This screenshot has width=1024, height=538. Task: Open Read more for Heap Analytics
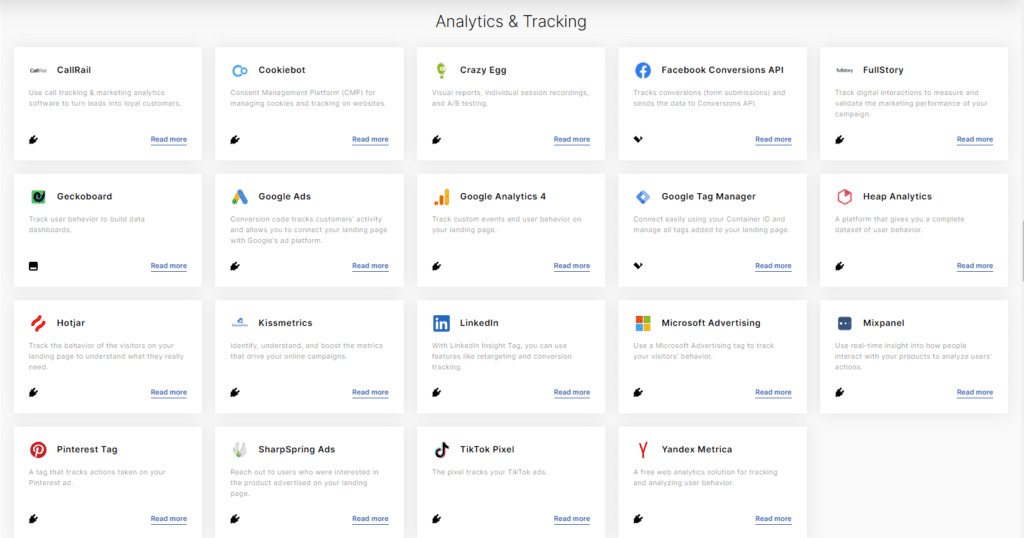coord(975,266)
